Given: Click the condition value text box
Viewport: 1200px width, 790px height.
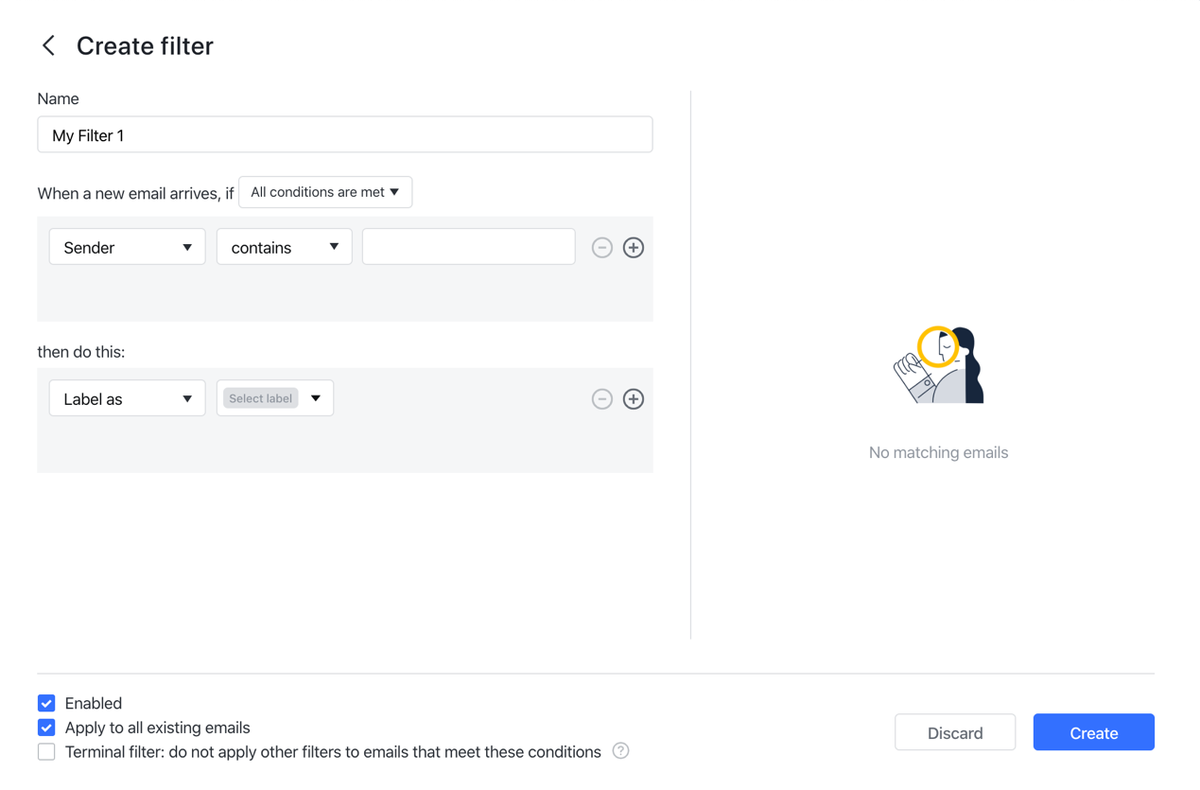Looking at the screenshot, I should [x=468, y=247].
